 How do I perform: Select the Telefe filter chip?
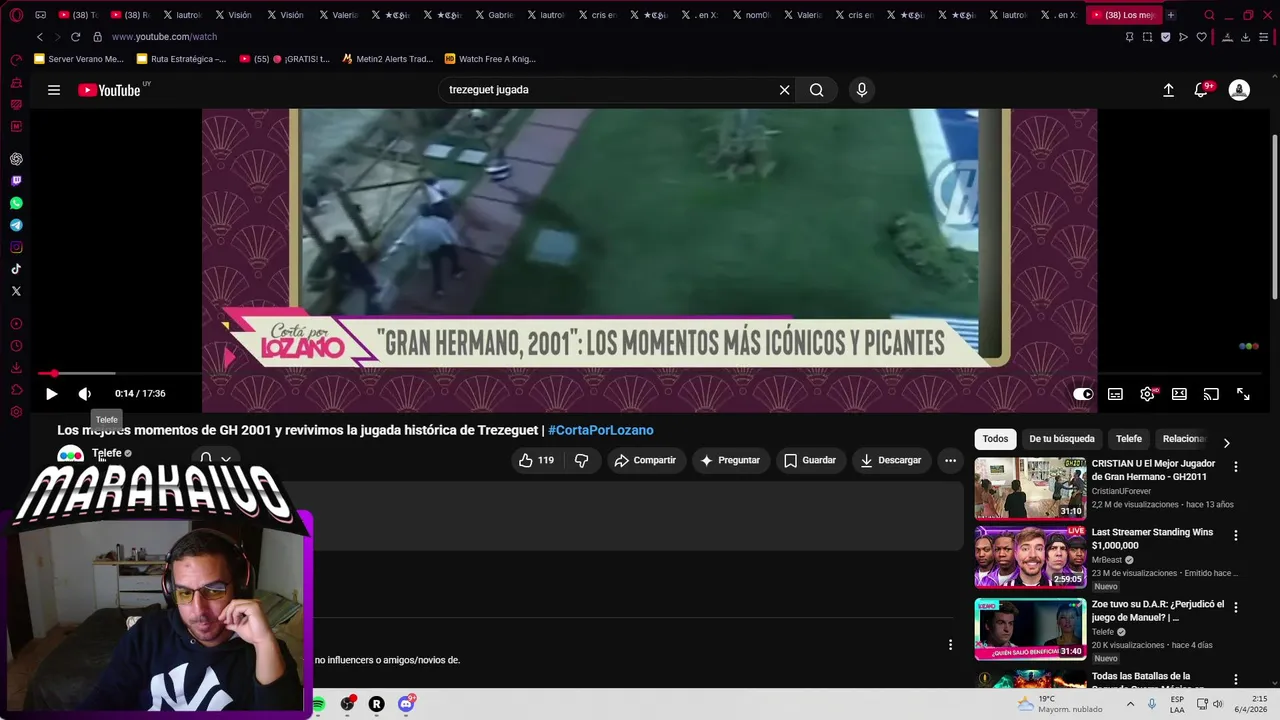(x=1129, y=439)
